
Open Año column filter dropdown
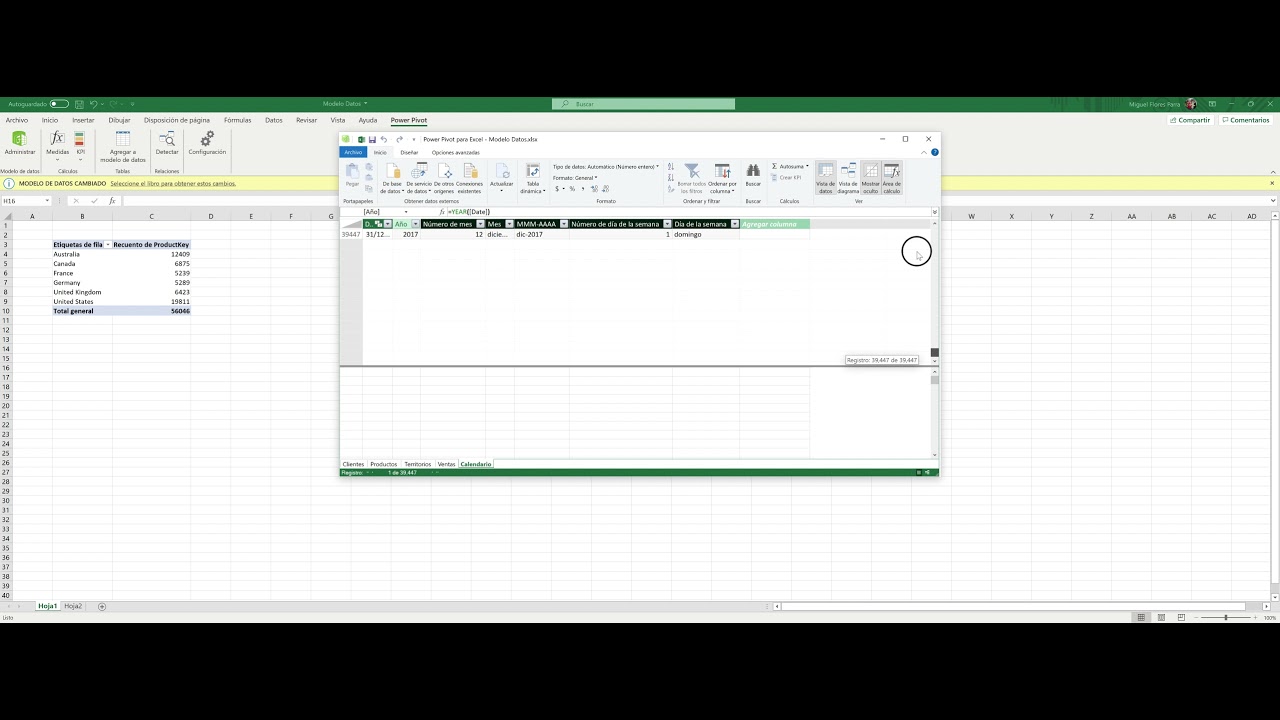pos(415,224)
